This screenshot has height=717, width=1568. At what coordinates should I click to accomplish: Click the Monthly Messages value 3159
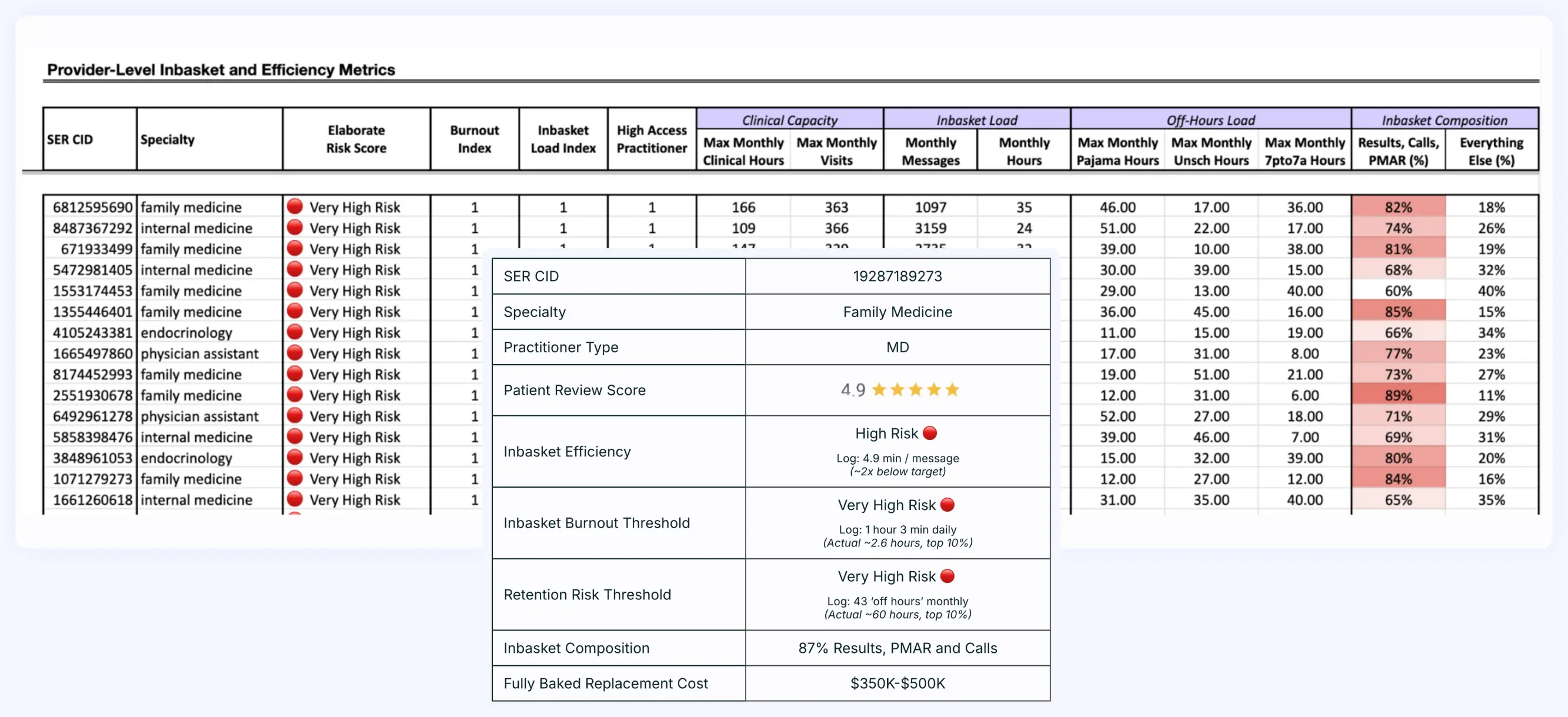coord(930,228)
